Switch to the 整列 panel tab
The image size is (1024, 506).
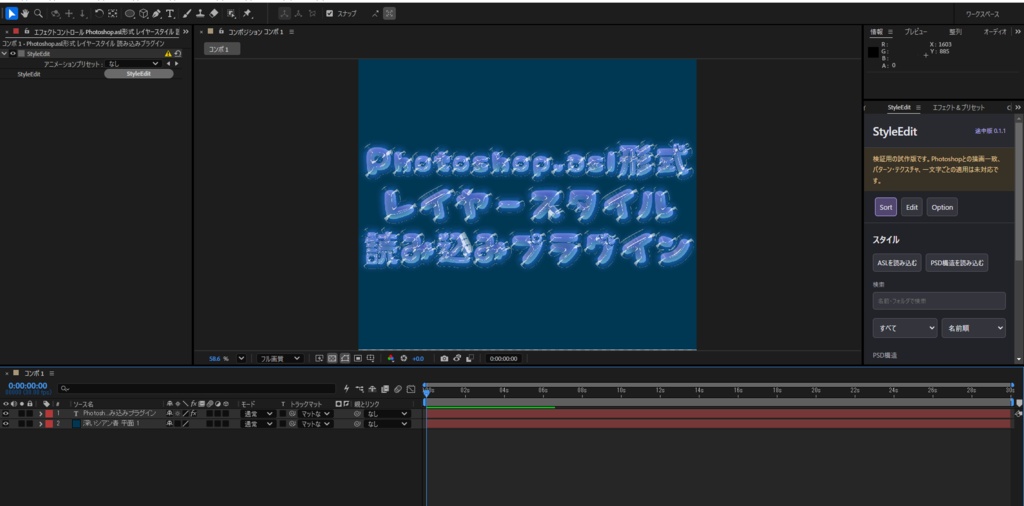click(x=955, y=32)
